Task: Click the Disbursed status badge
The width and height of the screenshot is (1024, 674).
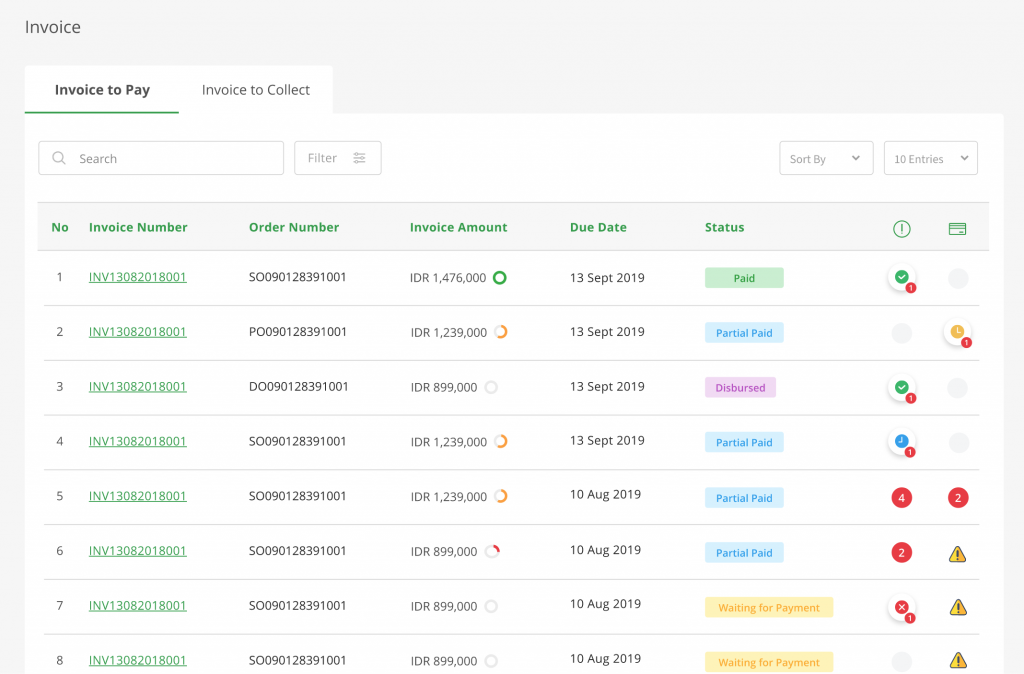Action: click(x=740, y=387)
